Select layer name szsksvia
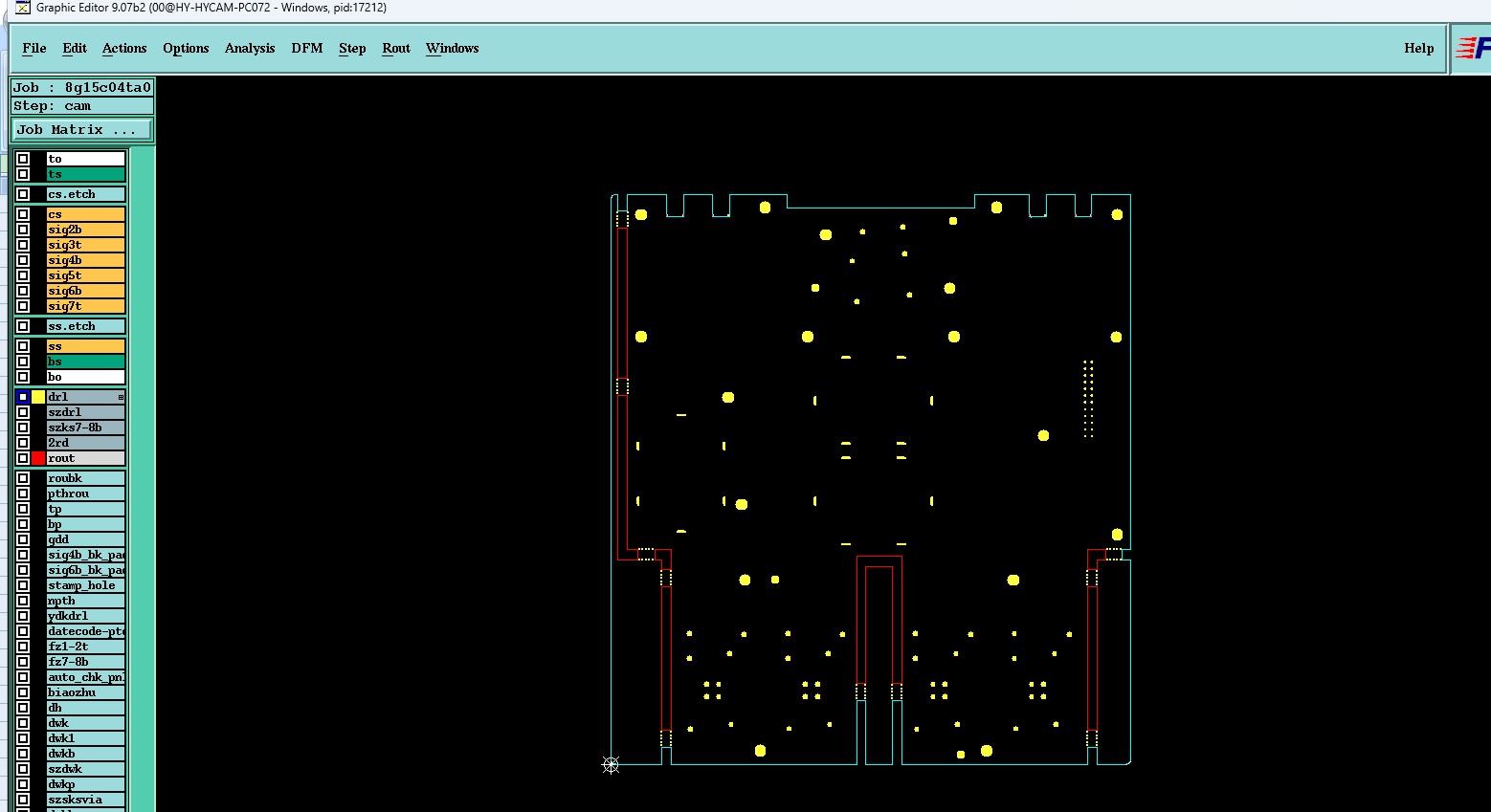 click(86, 800)
